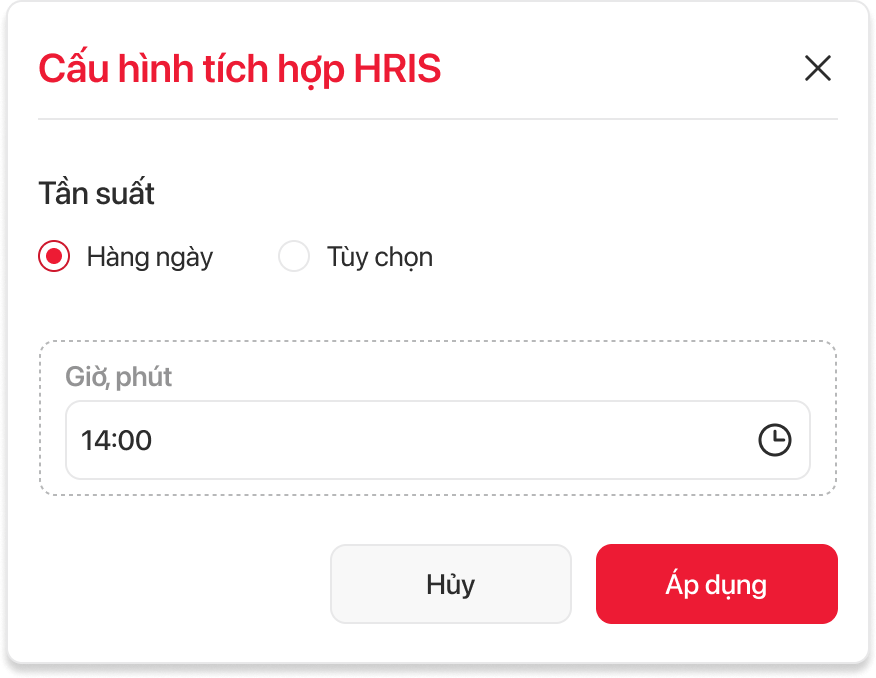This screenshot has height=678, width=876.
Task: Click the Hàng ngày label text
Action: click(150, 257)
